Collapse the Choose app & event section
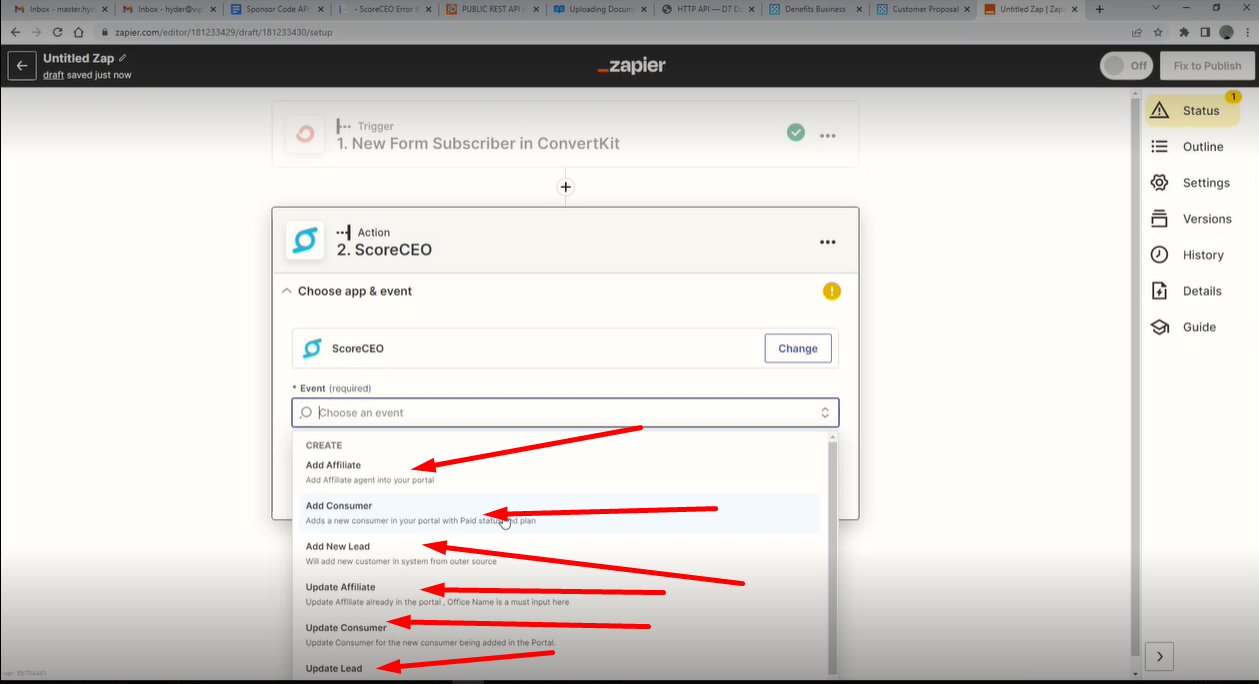 [x=287, y=291]
